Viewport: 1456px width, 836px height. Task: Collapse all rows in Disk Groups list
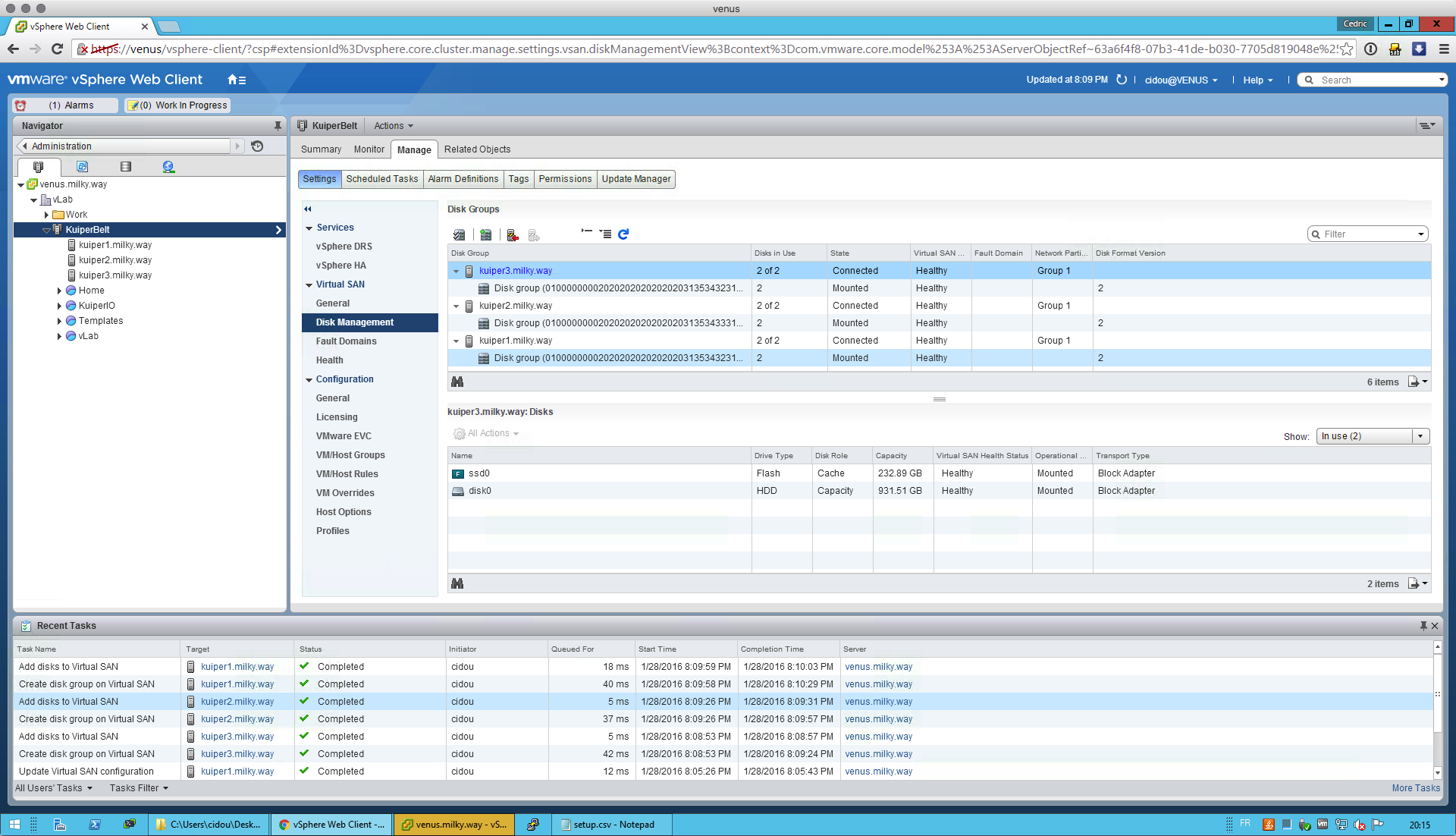(587, 231)
